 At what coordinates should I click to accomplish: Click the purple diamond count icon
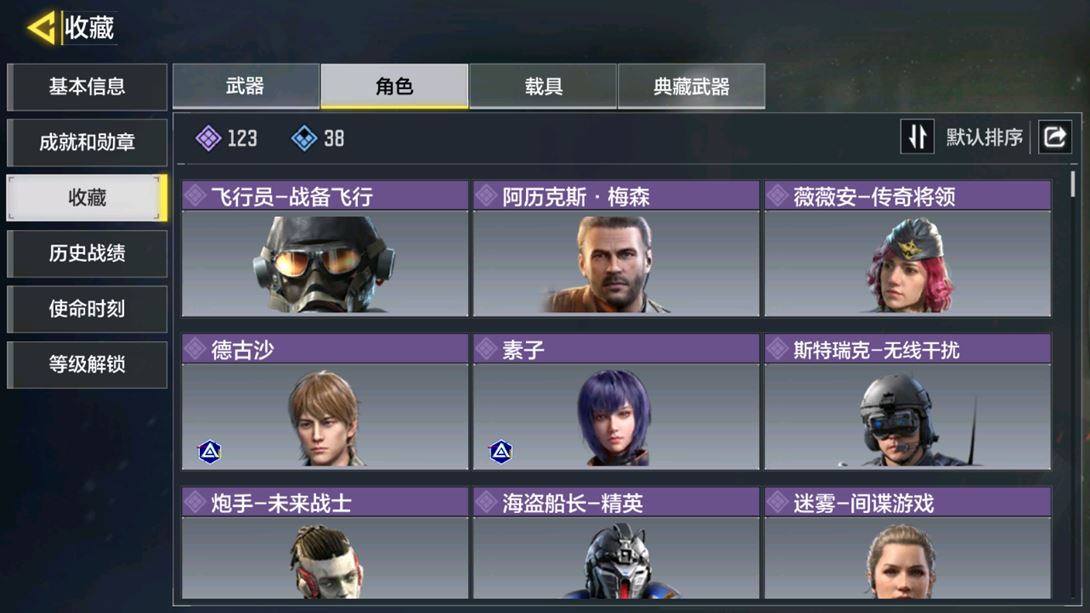pos(209,138)
